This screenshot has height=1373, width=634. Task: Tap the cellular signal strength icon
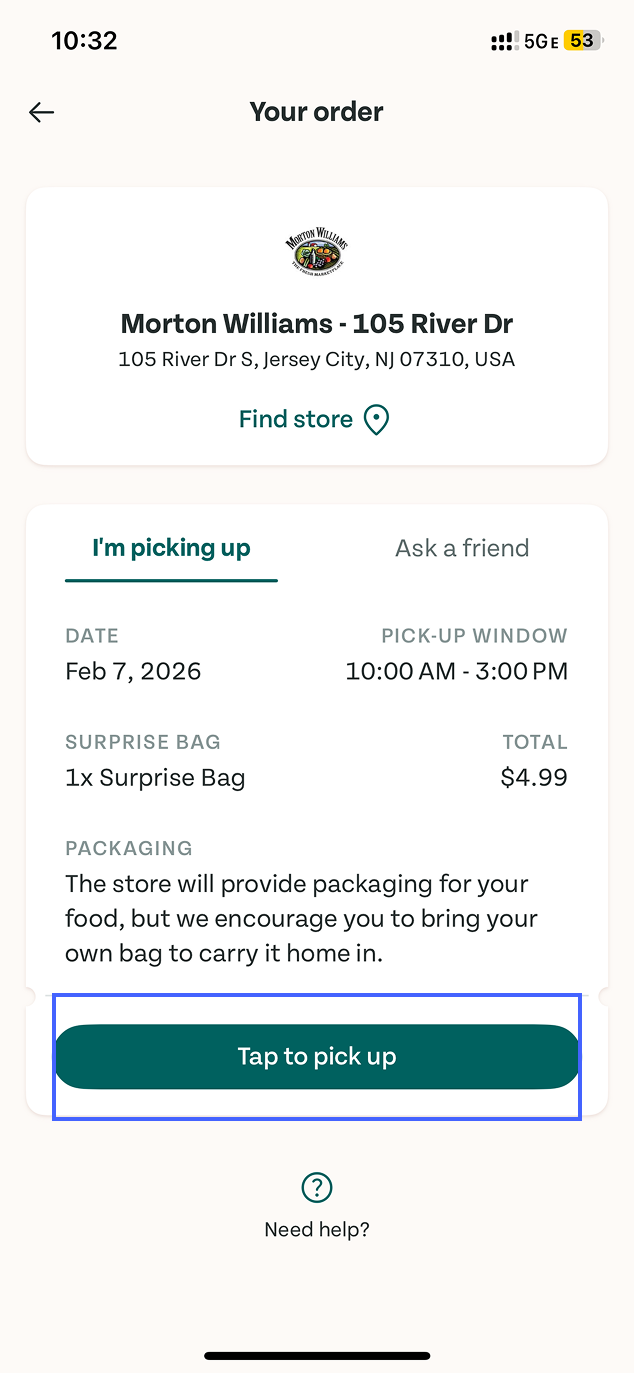(x=502, y=42)
